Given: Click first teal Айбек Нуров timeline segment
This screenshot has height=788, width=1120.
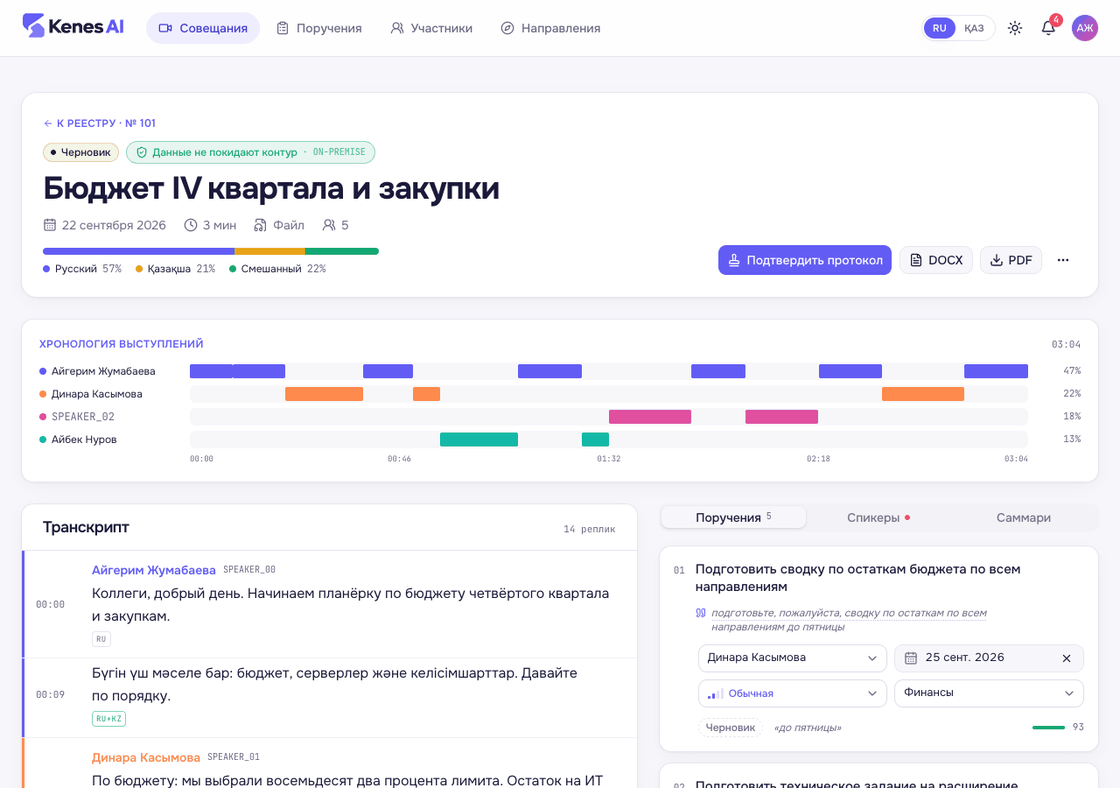Looking at the screenshot, I should pos(479,439).
